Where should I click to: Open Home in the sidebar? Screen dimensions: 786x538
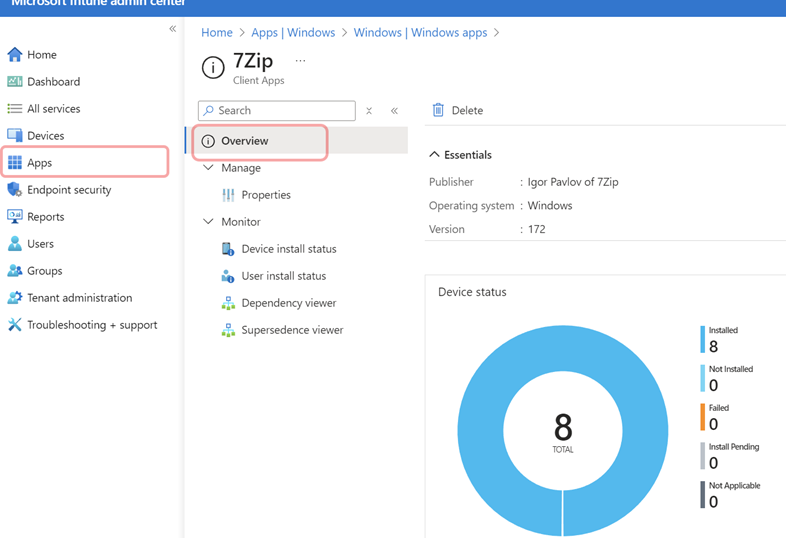point(42,55)
